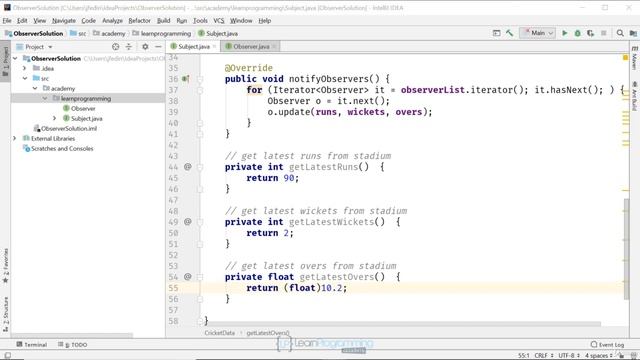Open the VCS menu

coord(219,20)
